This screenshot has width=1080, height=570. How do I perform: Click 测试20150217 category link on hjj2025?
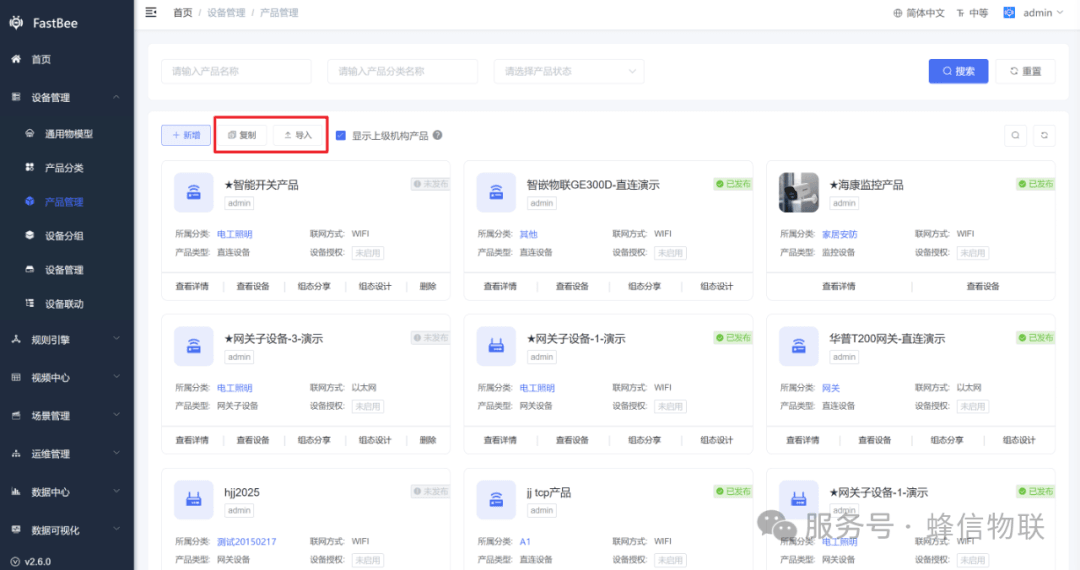[x=247, y=542]
